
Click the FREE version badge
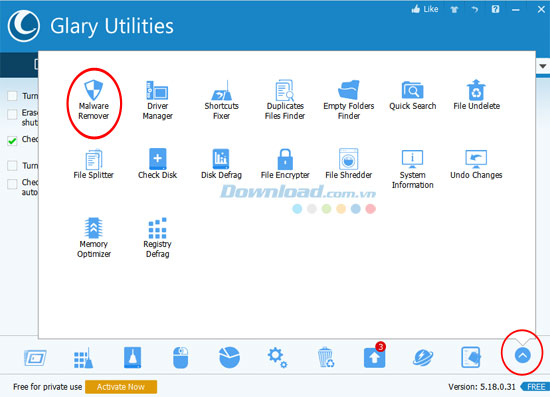[536, 387]
